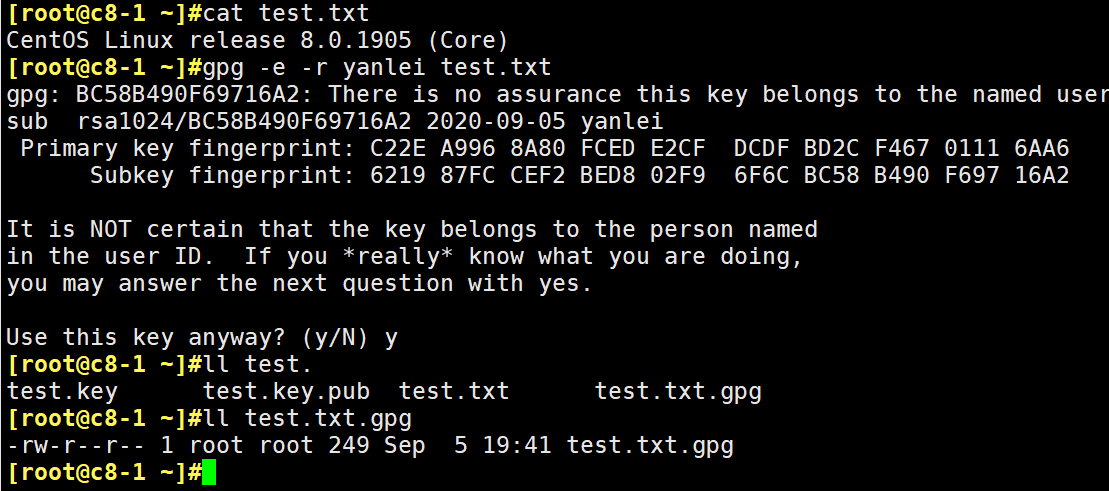Click the green terminal cursor block
The width and height of the screenshot is (1109, 491).
[x=209, y=473]
